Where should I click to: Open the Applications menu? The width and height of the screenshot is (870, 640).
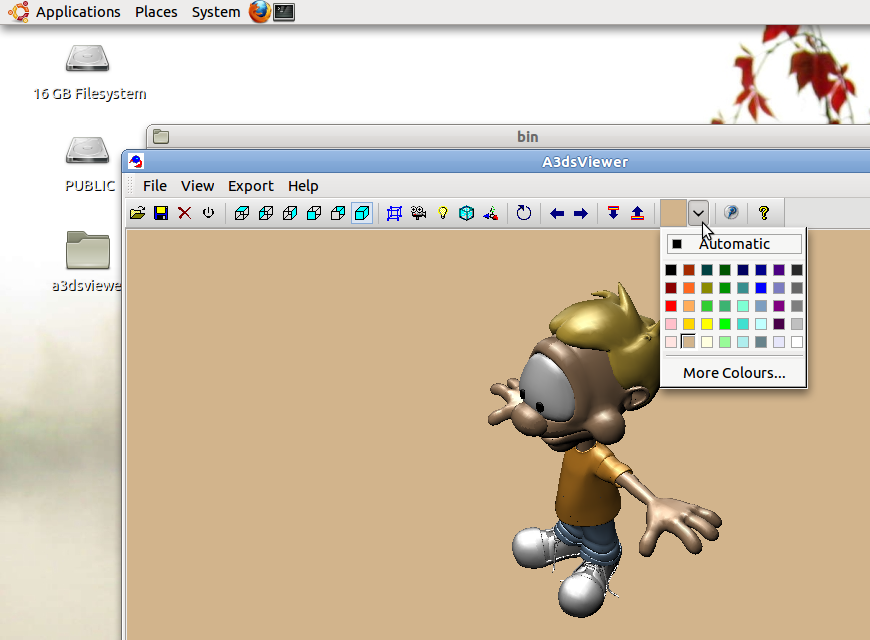[78, 12]
